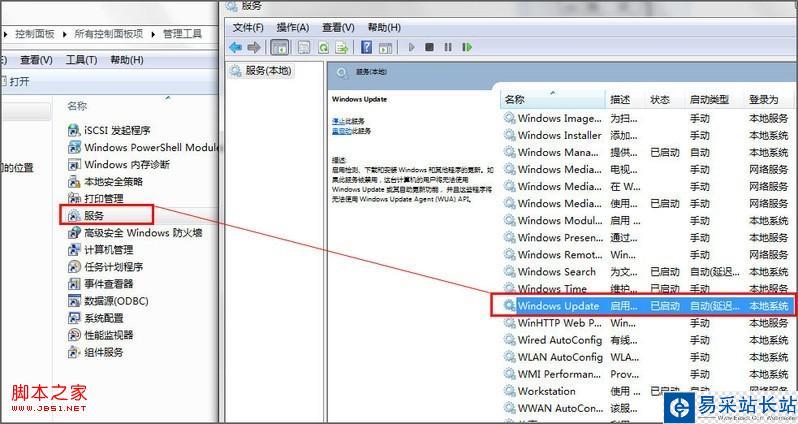The height and width of the screenshot is (424, 798).
Task: Expand the arrow before 管理工具 breadcrumb
Action: click(x=153, y=35)
